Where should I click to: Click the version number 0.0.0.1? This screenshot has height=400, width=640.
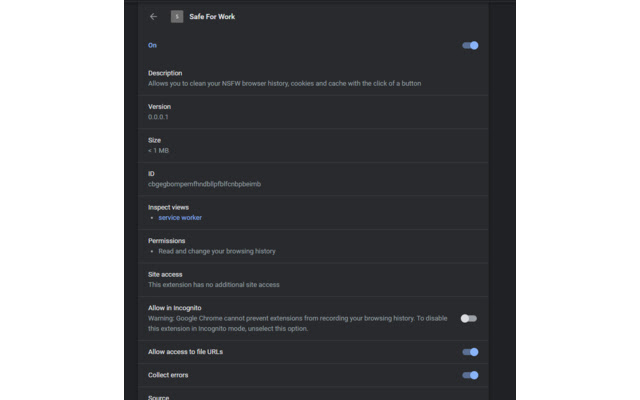[x=160, y=117]
